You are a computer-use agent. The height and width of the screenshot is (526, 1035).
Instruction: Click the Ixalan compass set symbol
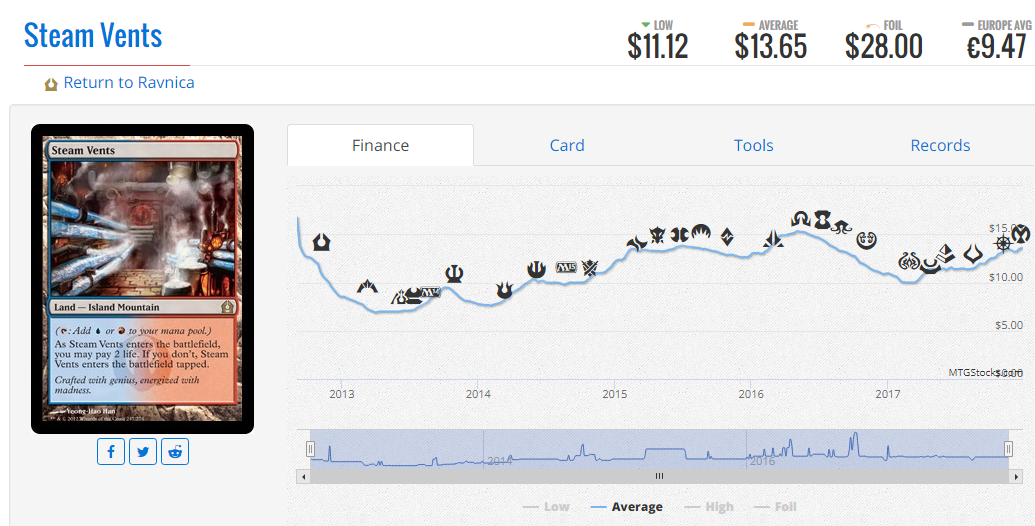tap(1003, 243)
